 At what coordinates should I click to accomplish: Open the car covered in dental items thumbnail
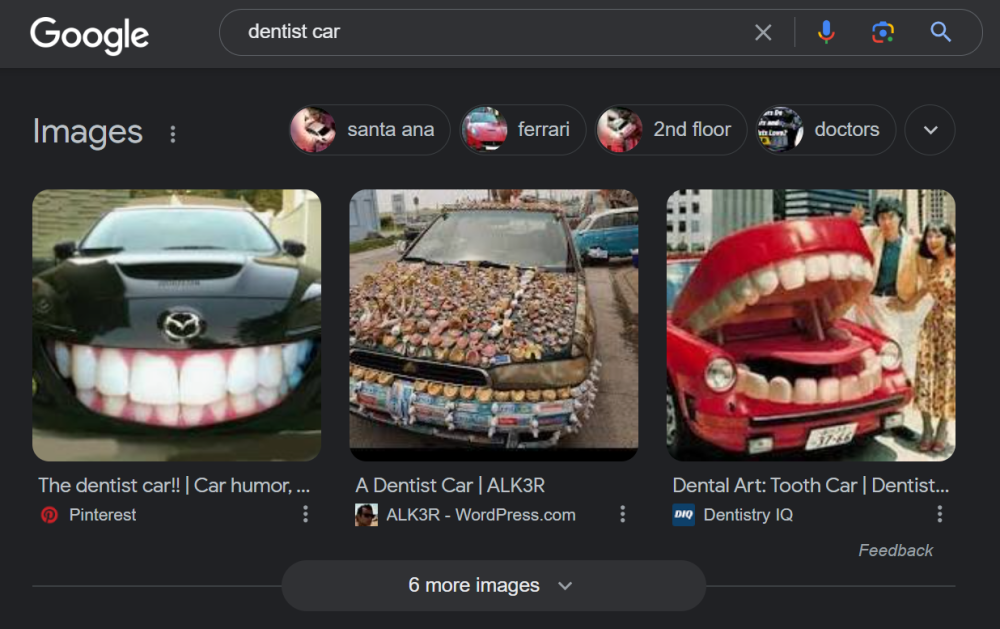click(x=493, y=325)
